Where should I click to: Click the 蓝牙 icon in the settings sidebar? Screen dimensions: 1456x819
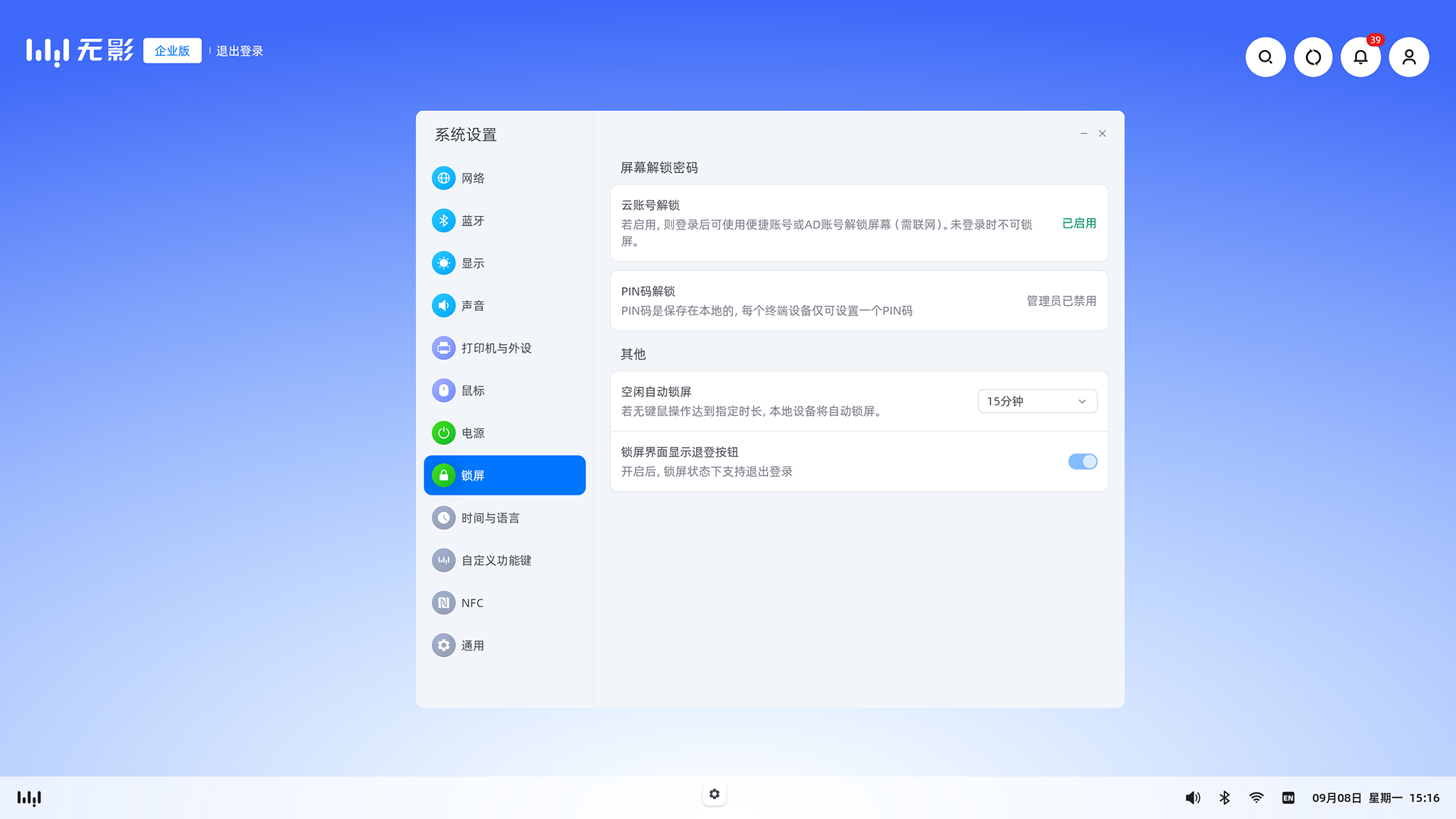click(444, 221)
